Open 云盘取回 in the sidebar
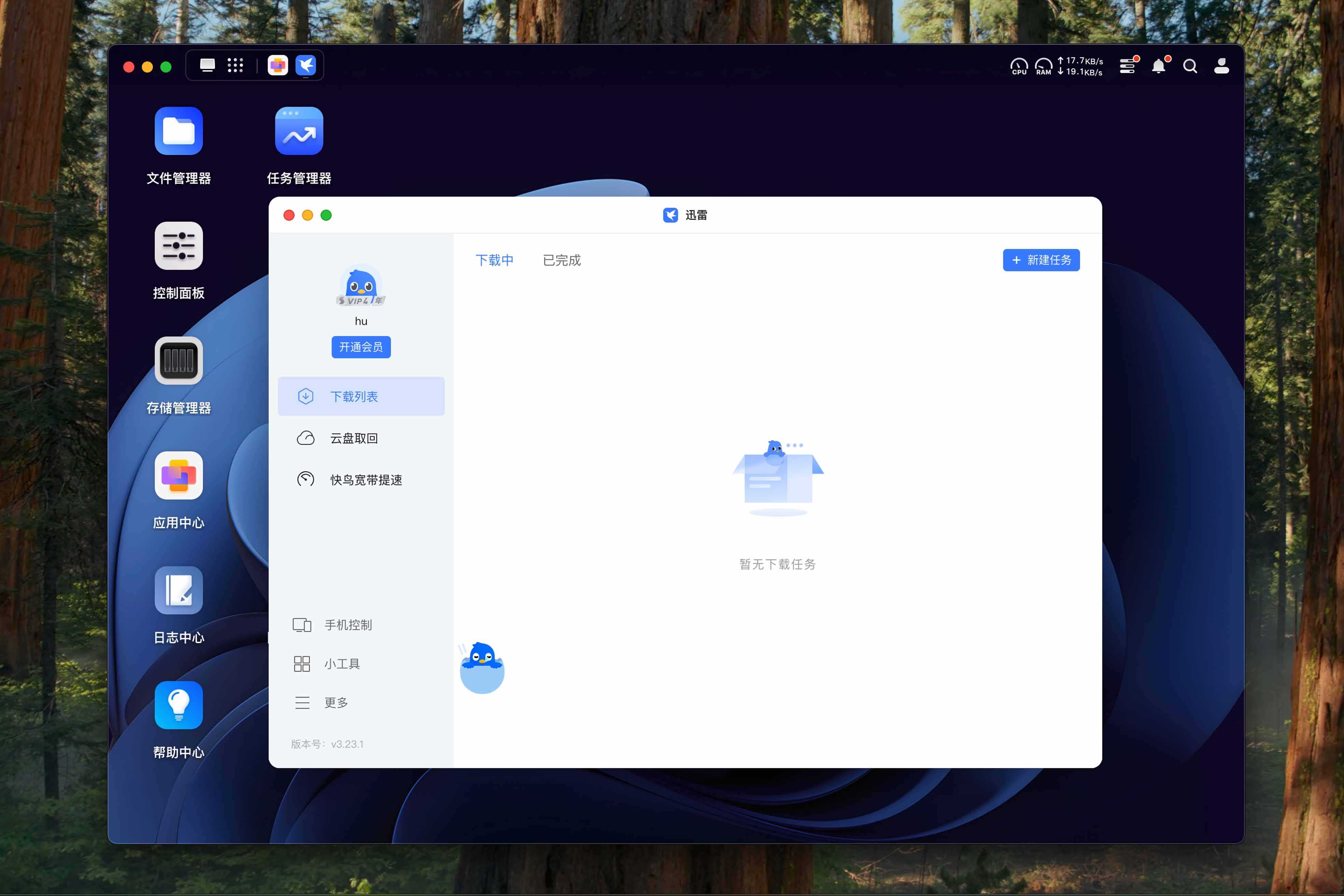This screenshot has height=896, width=1344. pyautogui.click(x=354, y=438)
